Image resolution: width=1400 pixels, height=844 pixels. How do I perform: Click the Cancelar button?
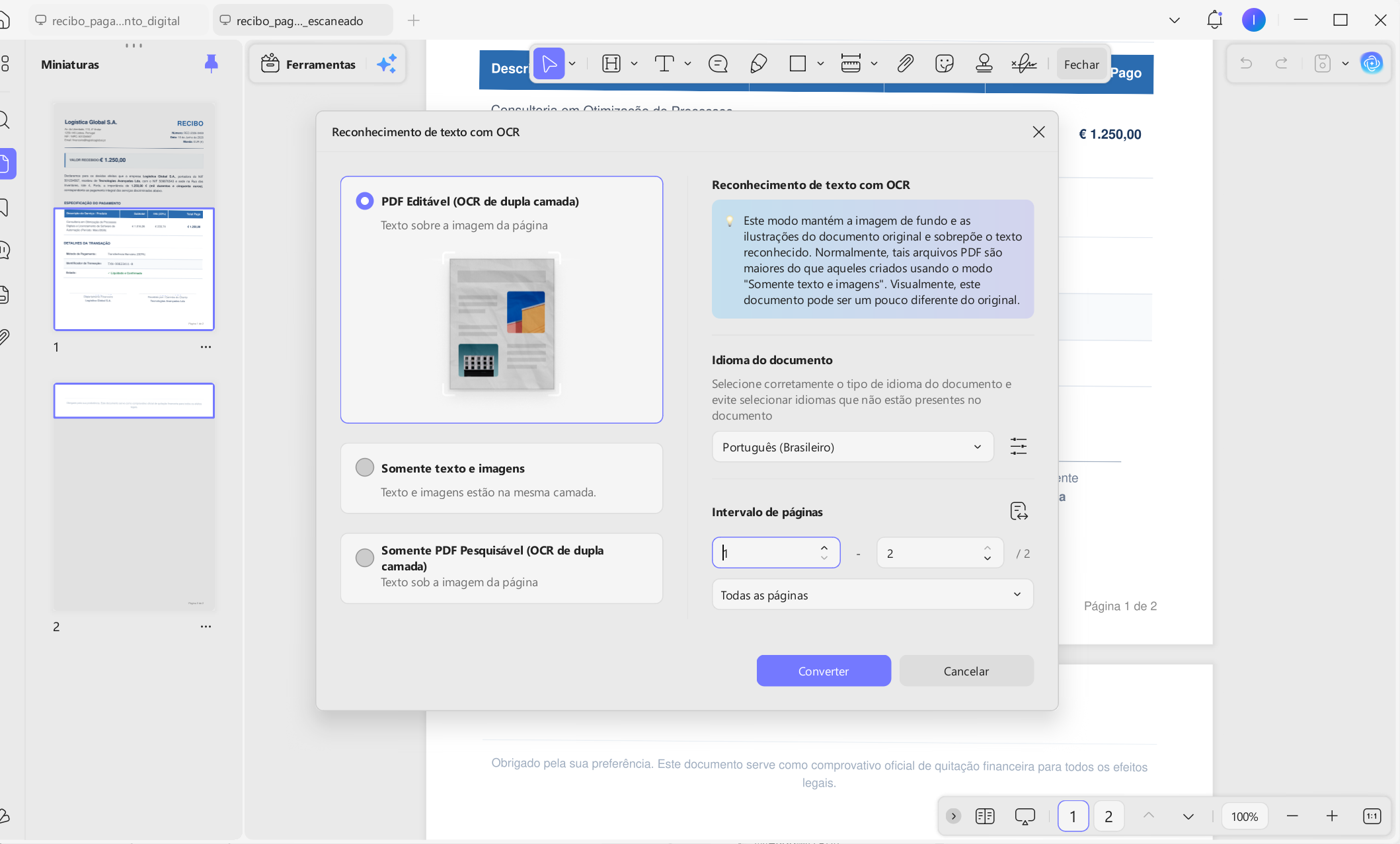pos(966,671)
